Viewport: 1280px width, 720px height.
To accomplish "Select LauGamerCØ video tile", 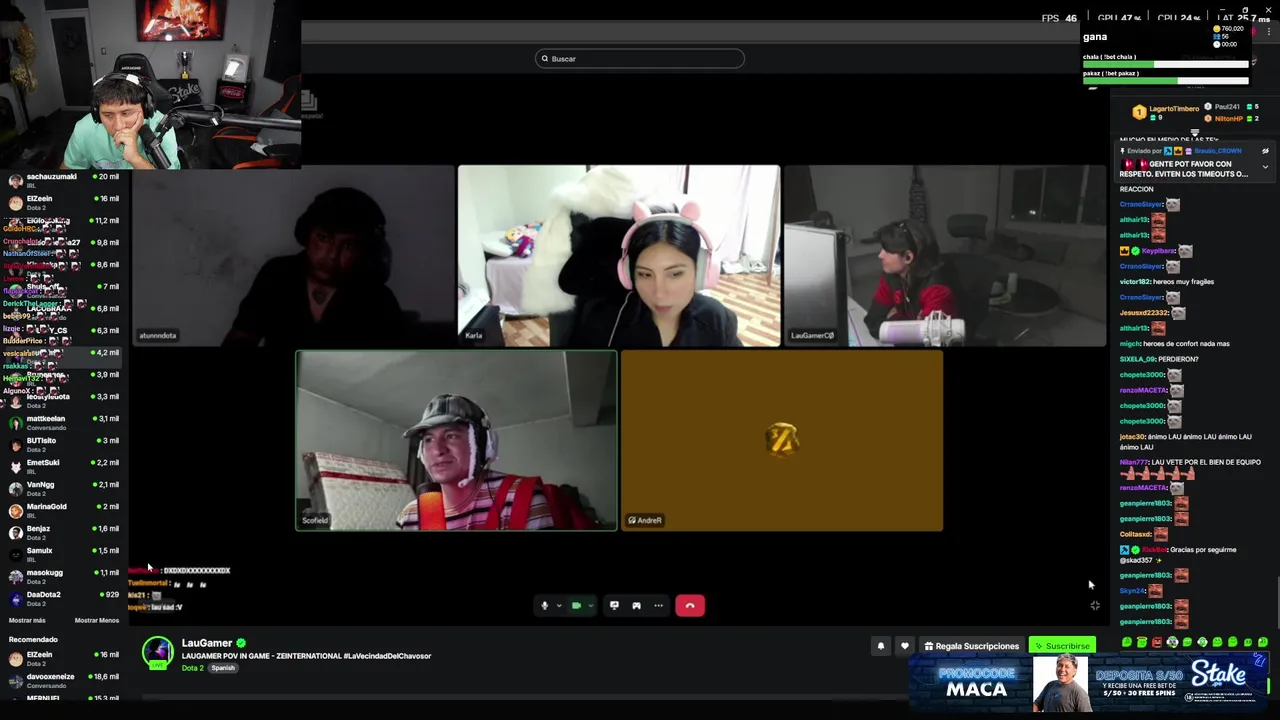I will pos(945,256).
